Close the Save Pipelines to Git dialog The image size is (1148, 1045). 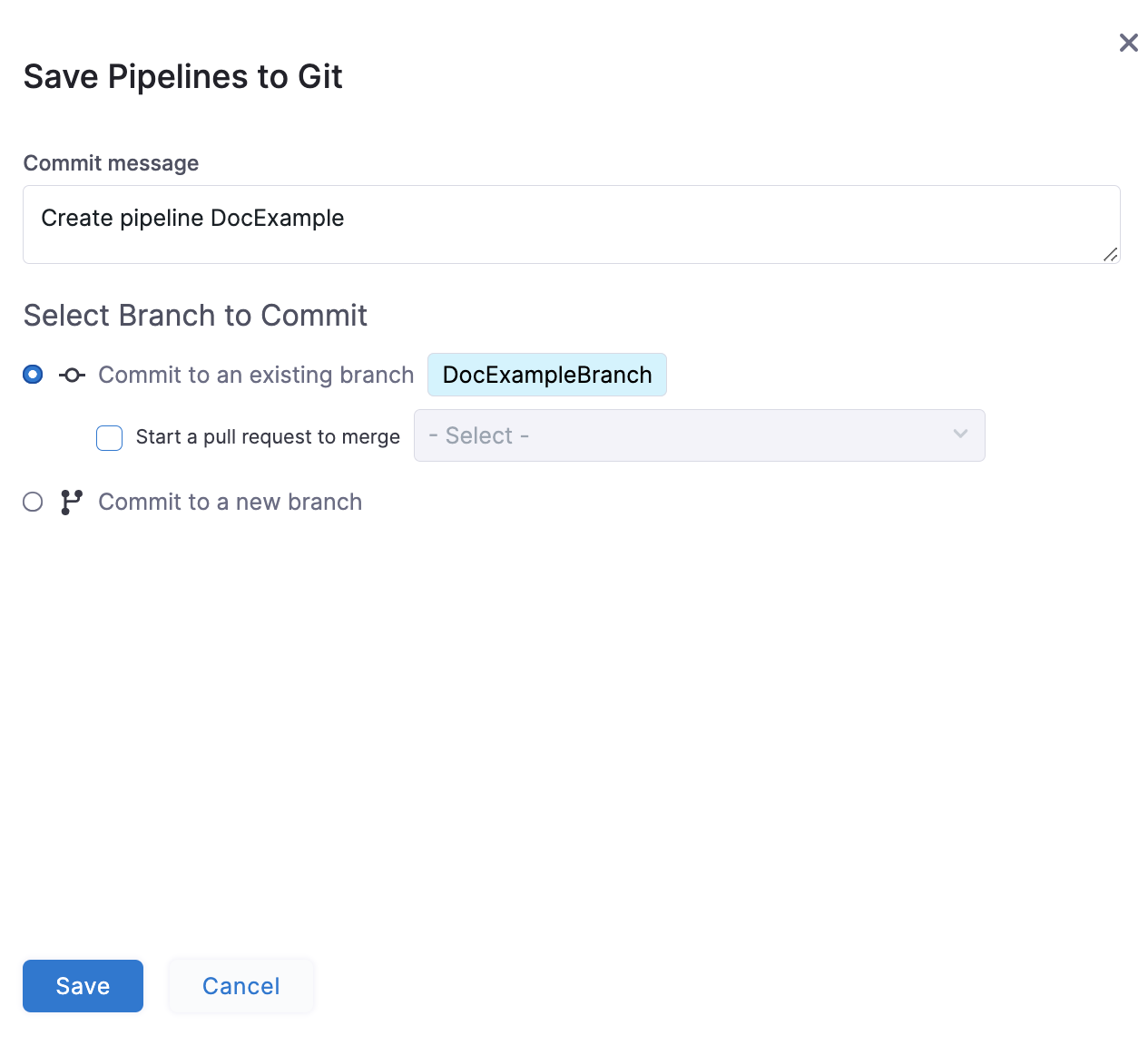[x=1128, y=43]
